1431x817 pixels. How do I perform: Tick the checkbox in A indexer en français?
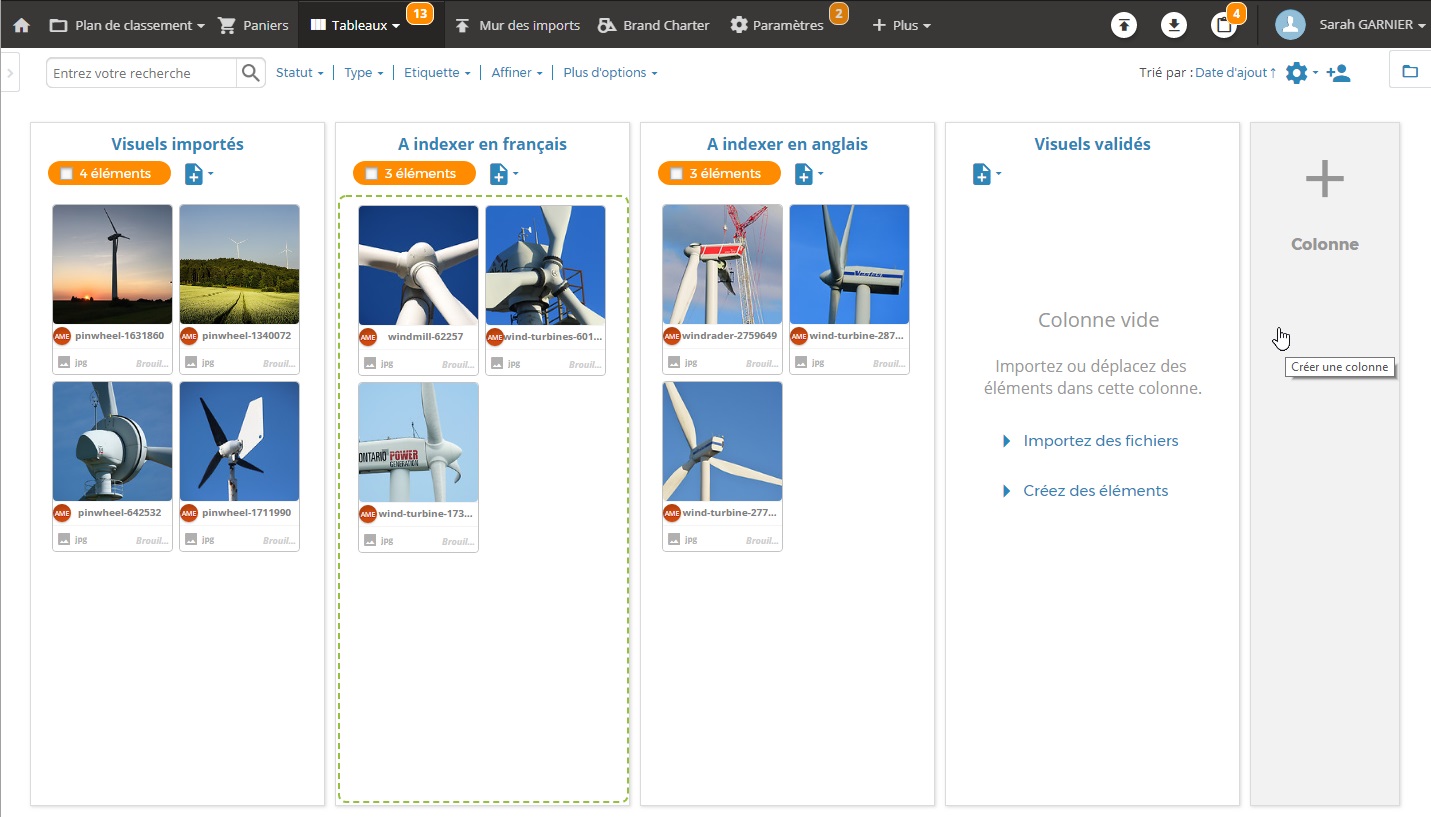click(x=371, y=174)
